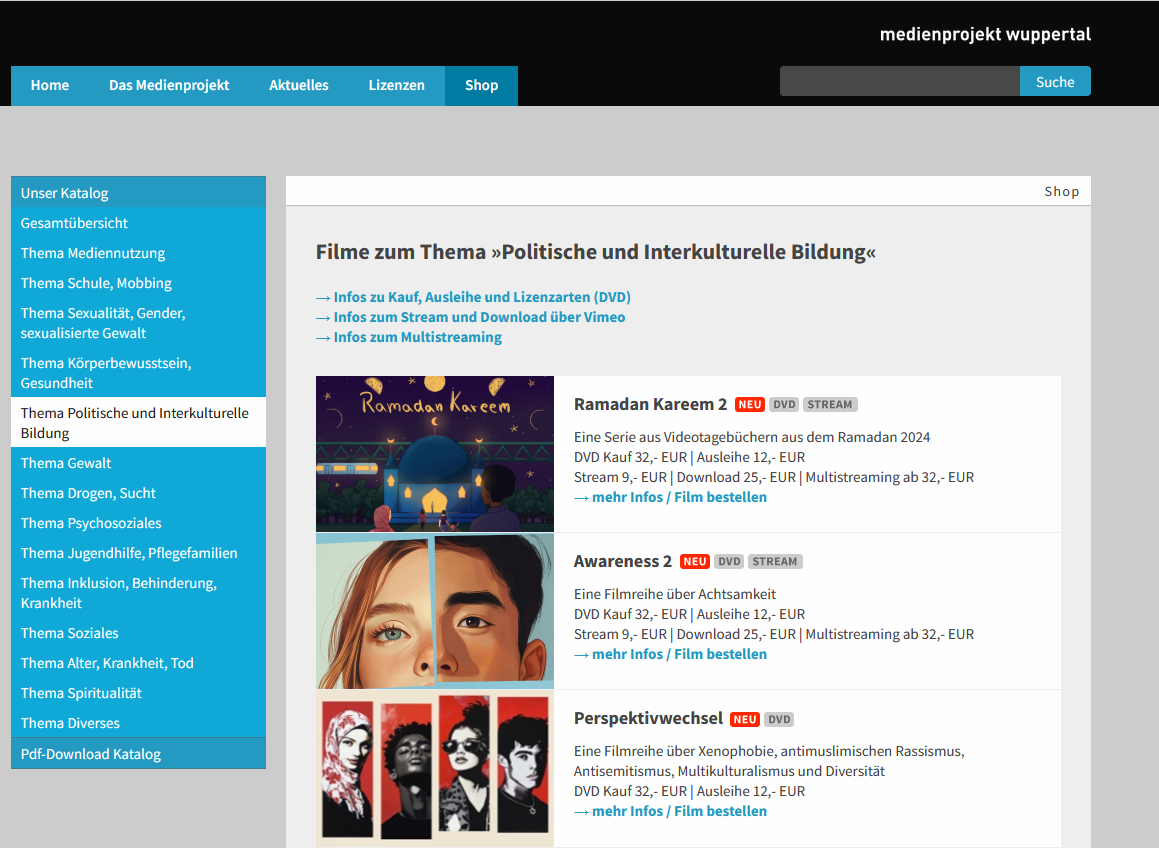
Task: Select the Shop tab
Action: tap(481, 85)
